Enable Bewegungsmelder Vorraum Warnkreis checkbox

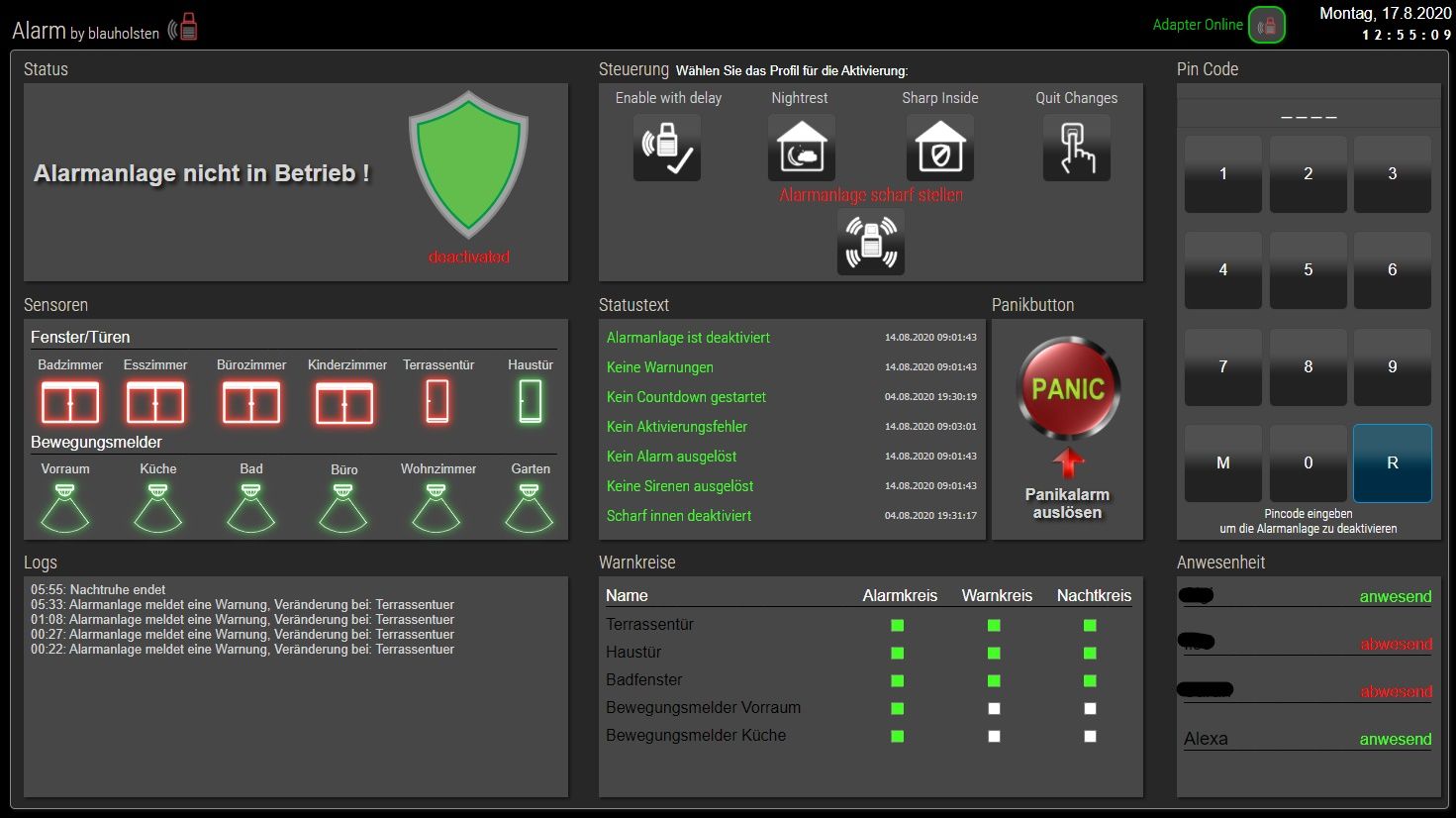[994, 709]
